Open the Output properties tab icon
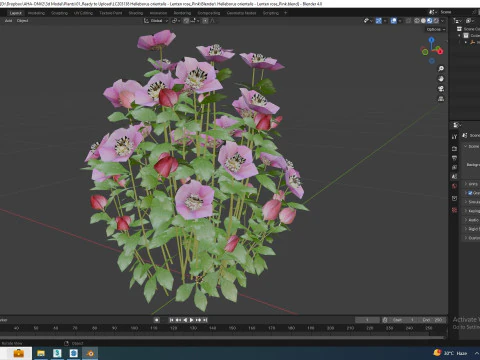Image resolution: width=480 pixels, height=360 pixels. (454, 158)
